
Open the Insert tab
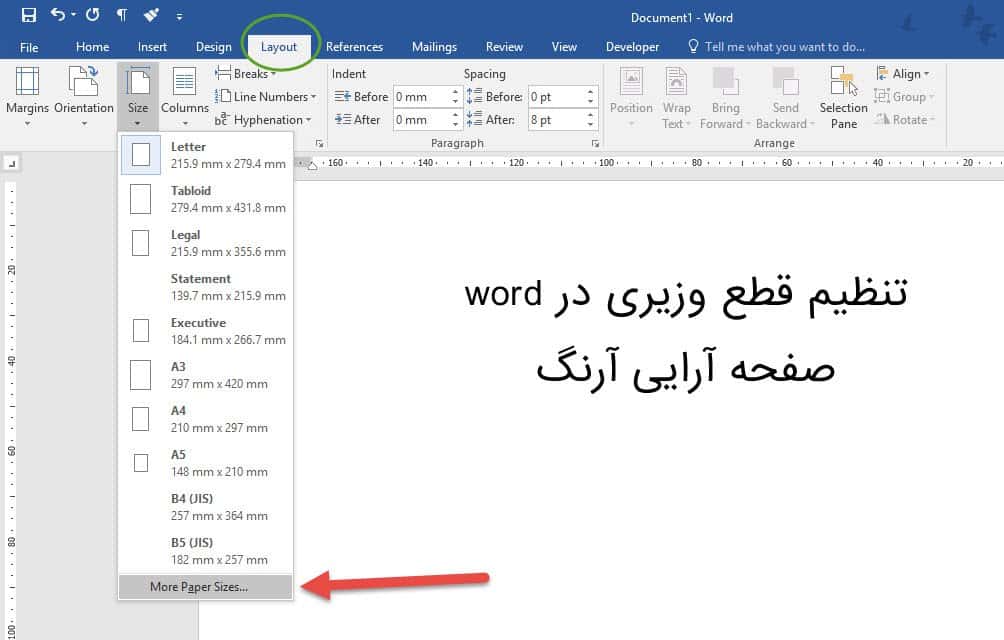(x=152, y=47)
